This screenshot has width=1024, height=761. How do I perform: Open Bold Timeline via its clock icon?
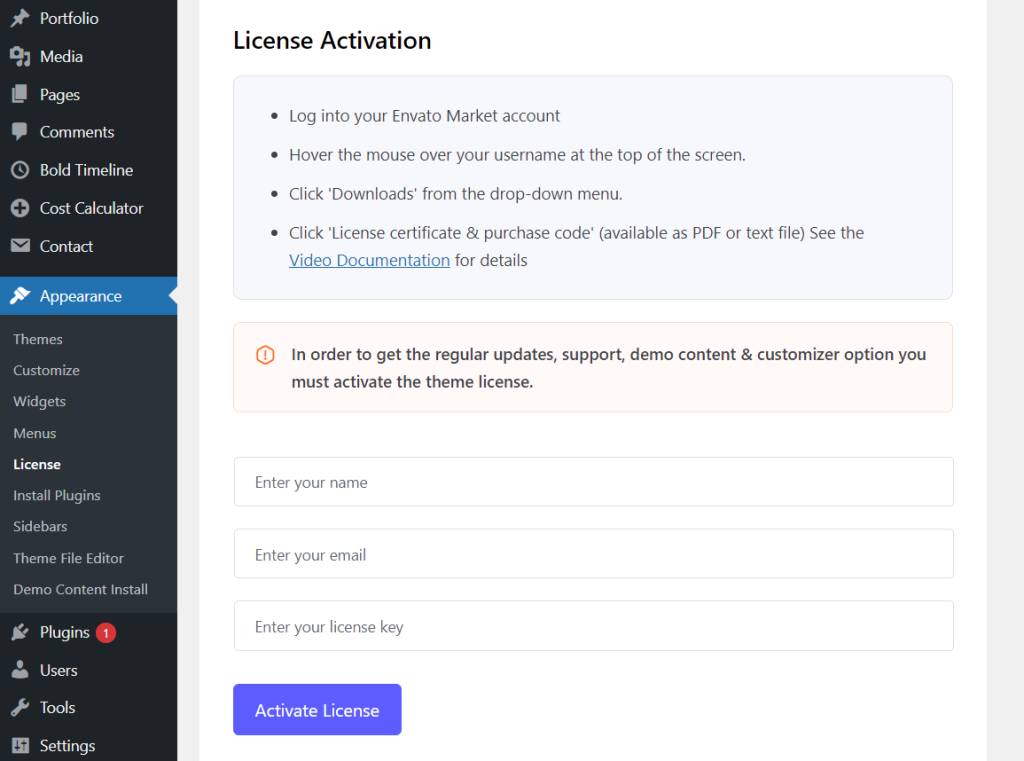(x=22, y=170)
